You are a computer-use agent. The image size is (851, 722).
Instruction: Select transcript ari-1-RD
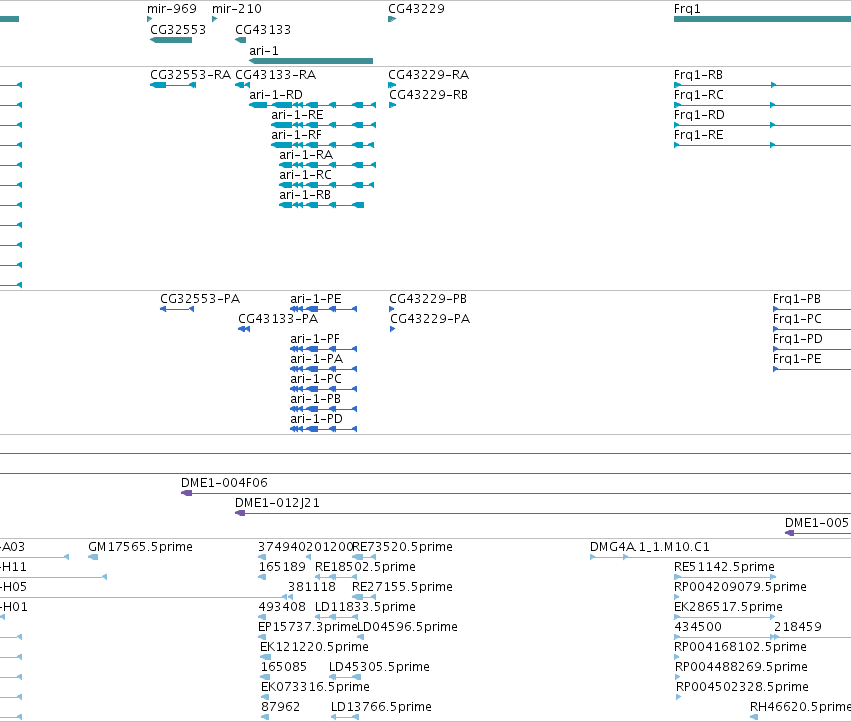(x=313, y=105)
